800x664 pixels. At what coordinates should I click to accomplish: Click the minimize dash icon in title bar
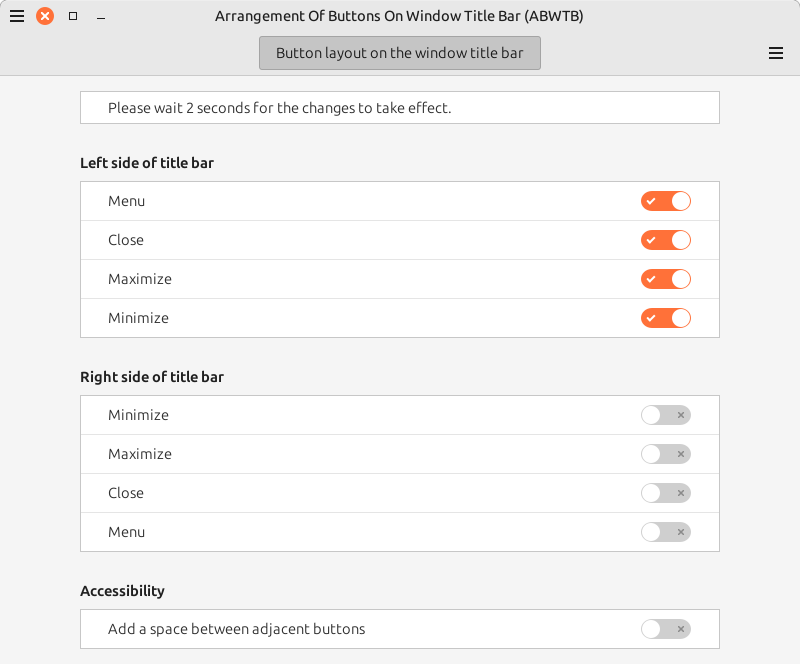tap(101, 18)
